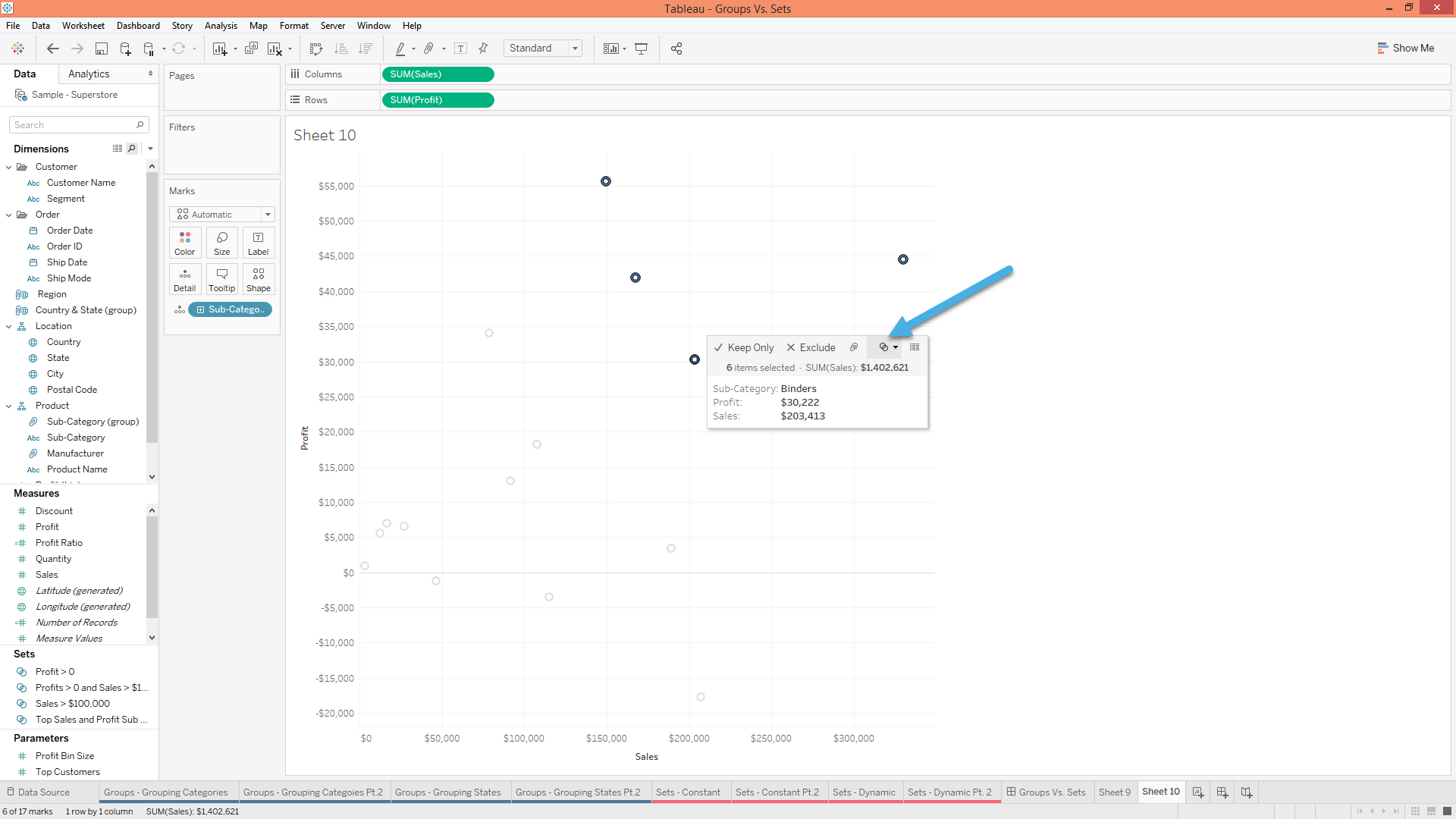The image size is (1456, 819).
Task: Collapse the Location hierarchy
Action: tap(8, 326)
